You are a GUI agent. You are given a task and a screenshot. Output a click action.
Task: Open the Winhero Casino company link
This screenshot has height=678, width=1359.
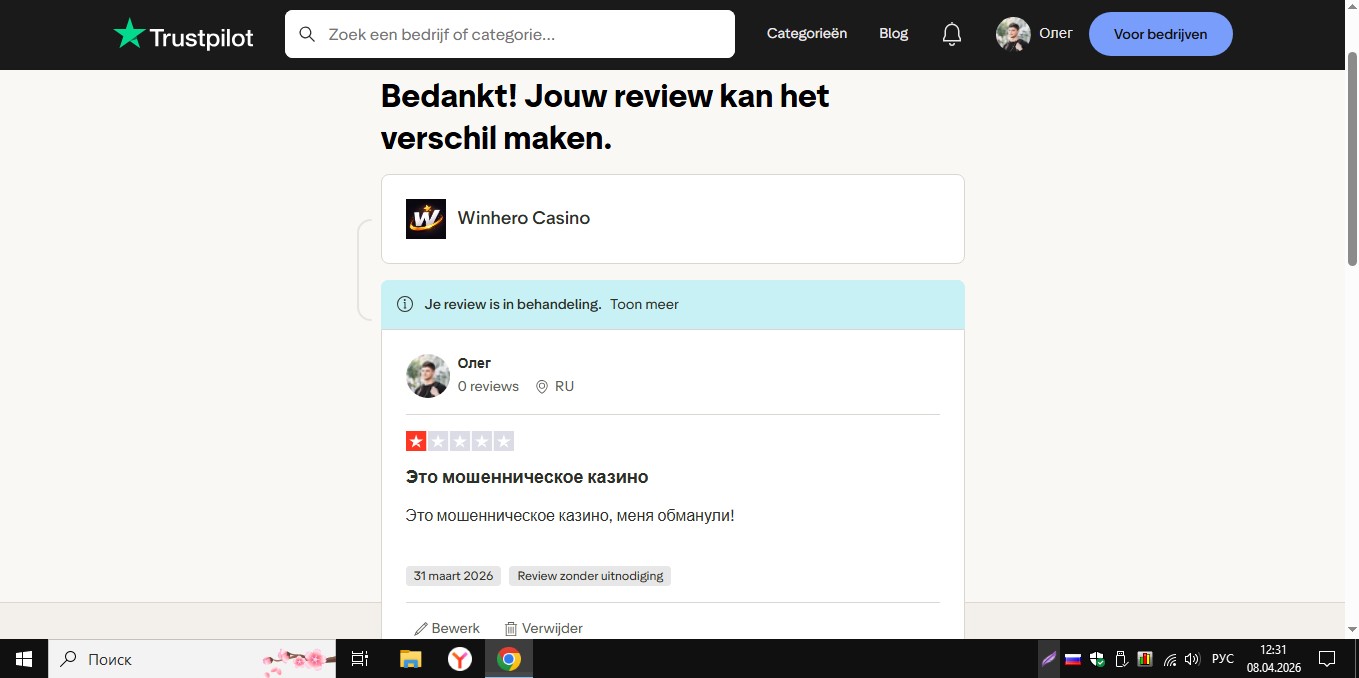[x=523, y=219]
